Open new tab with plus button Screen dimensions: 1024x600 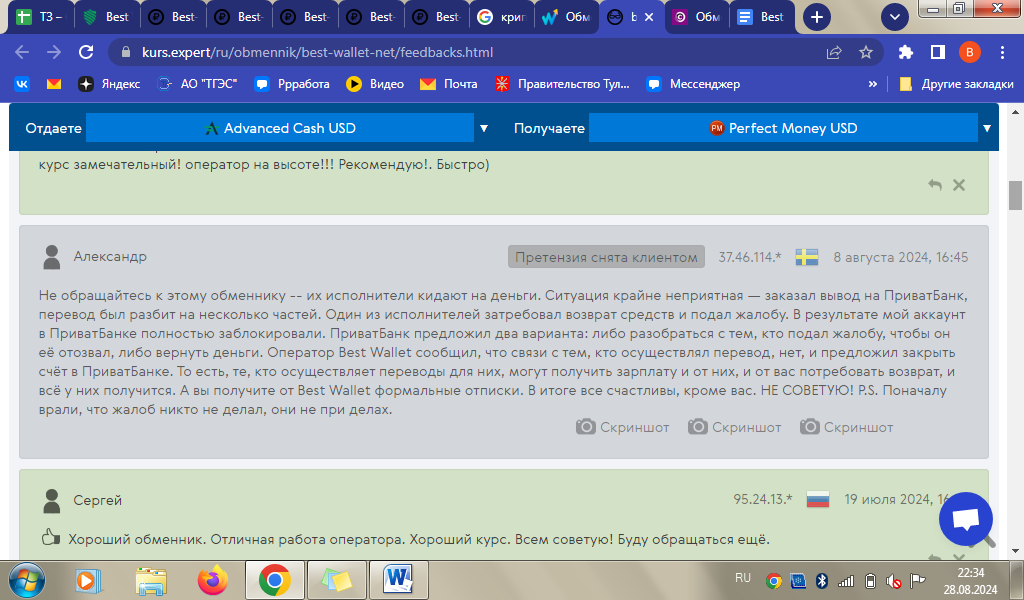coord(817,17)
